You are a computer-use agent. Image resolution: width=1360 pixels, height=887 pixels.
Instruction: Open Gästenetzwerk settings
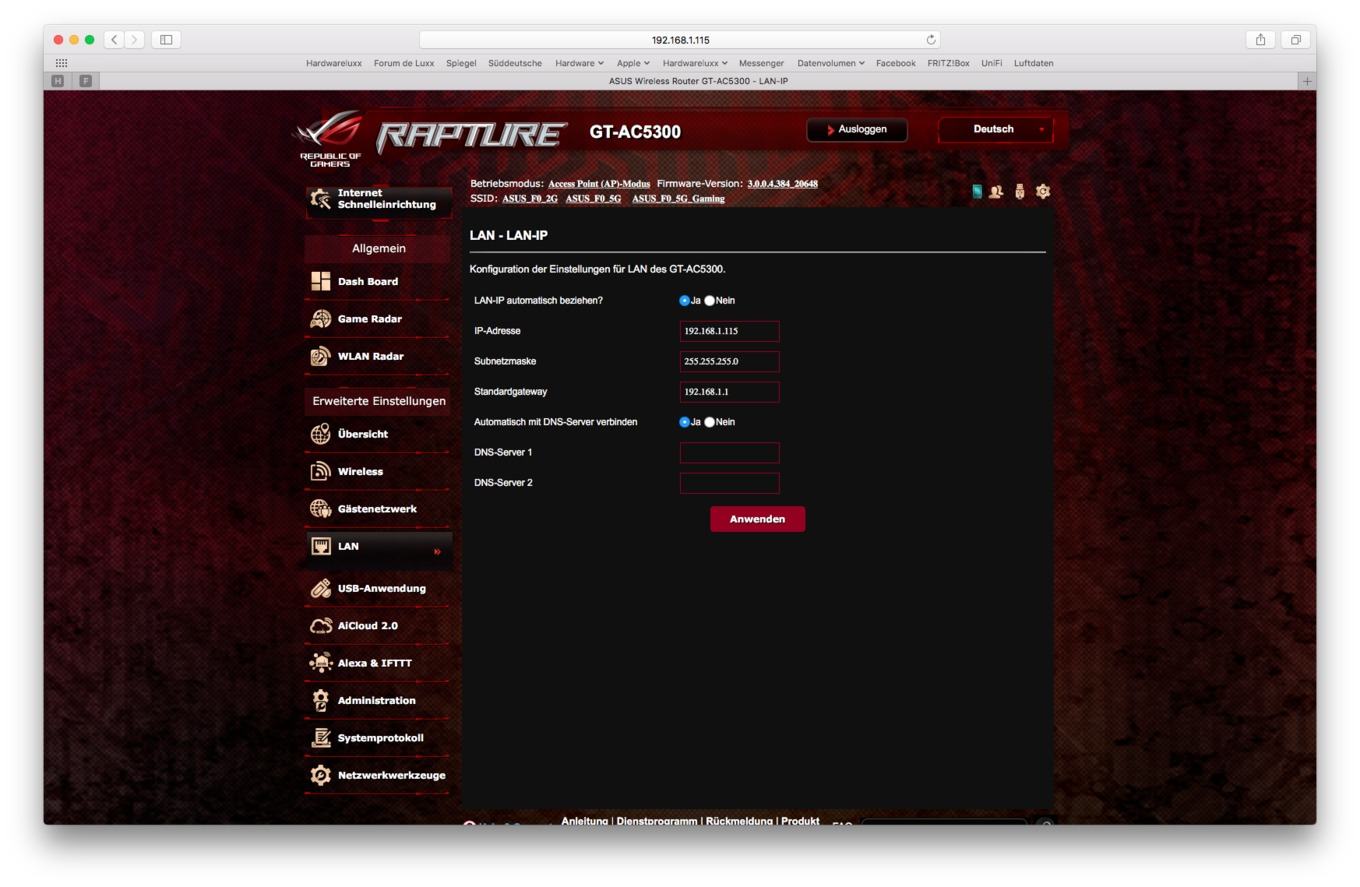(378, 509)
